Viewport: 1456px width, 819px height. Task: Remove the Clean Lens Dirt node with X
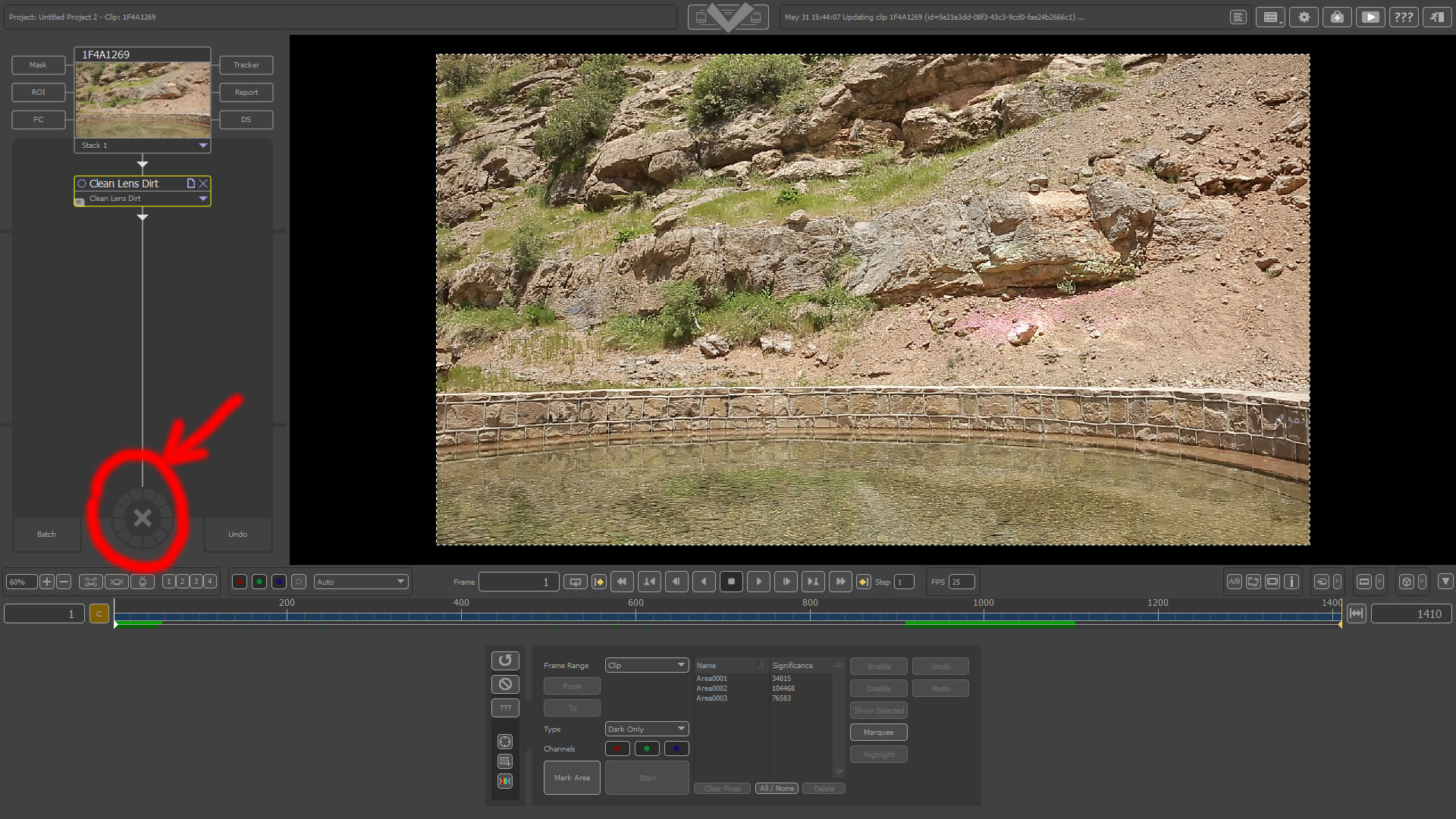point(203,184)
